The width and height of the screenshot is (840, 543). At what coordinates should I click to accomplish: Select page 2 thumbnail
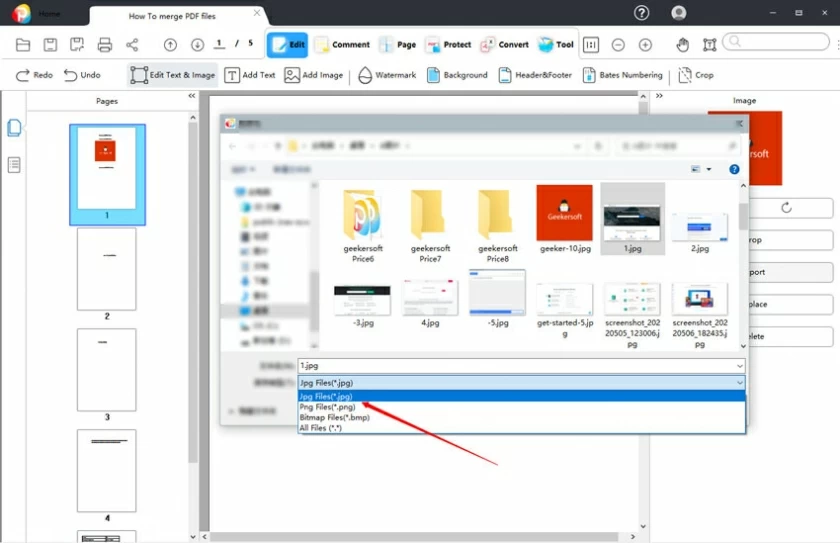[x=107, y=269]
